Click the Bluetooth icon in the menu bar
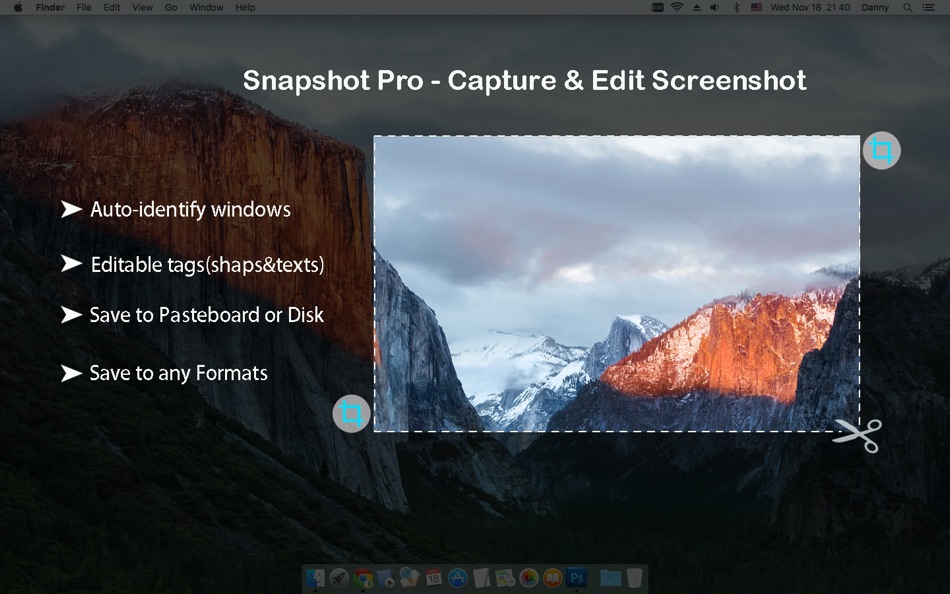 click(x=736, y=7)
